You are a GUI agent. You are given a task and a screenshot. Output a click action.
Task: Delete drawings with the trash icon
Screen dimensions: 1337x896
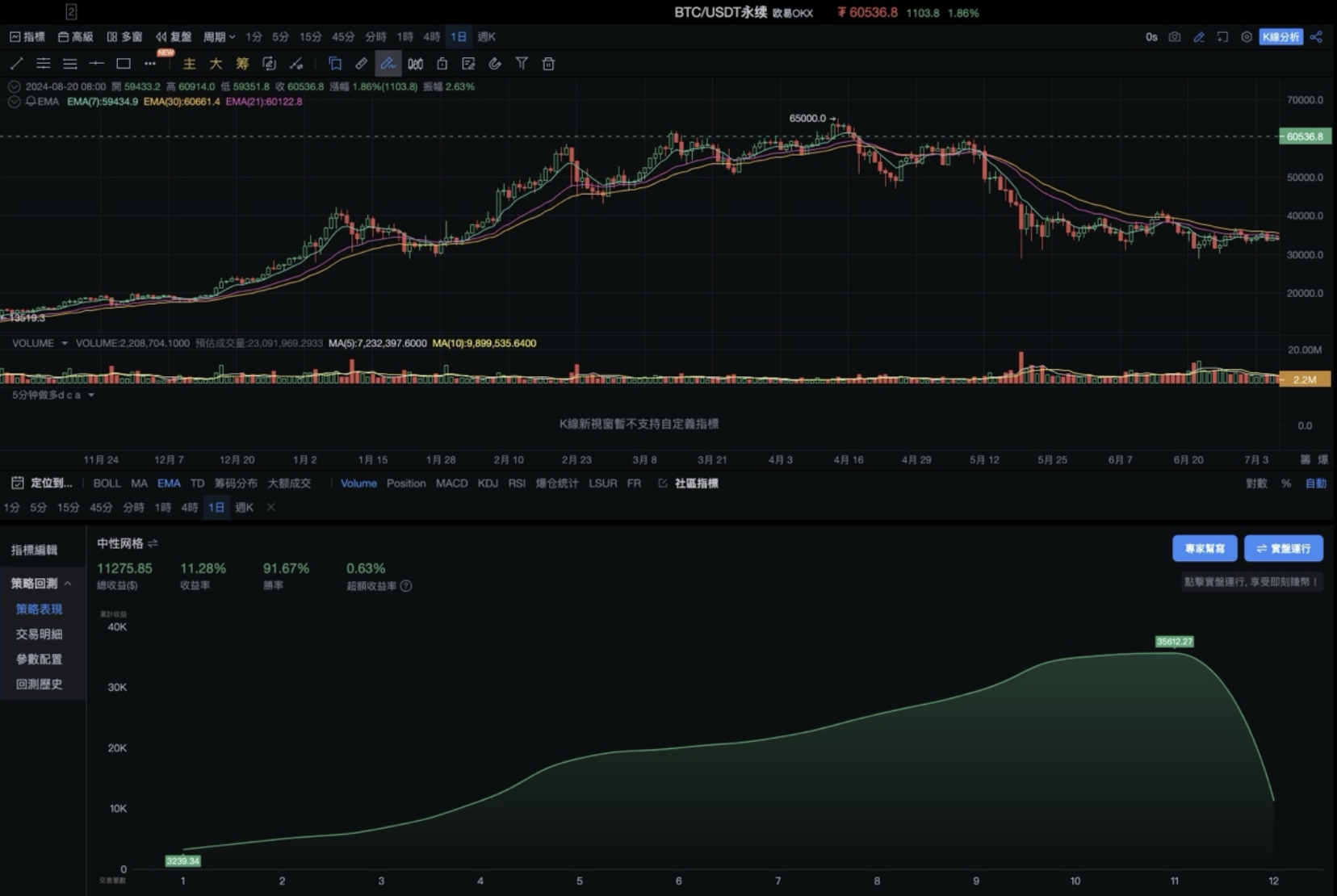click(x=548, y=64)
